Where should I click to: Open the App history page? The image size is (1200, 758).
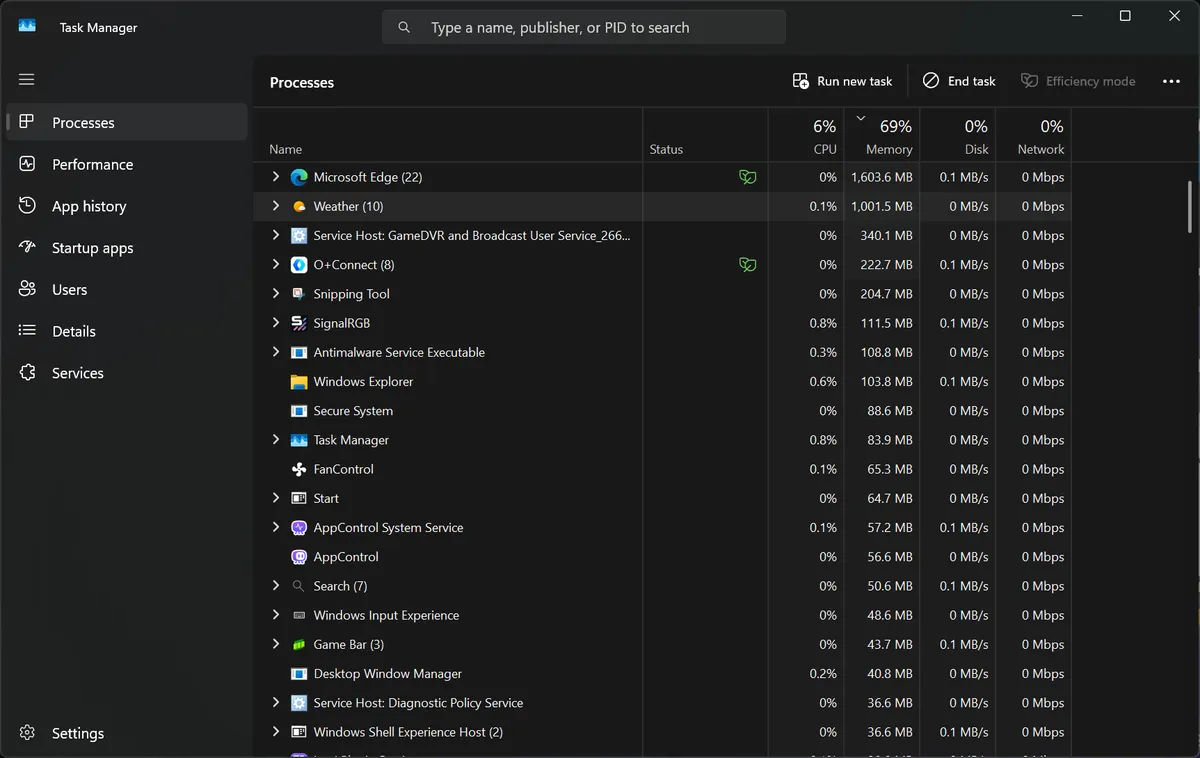point(127,206)
